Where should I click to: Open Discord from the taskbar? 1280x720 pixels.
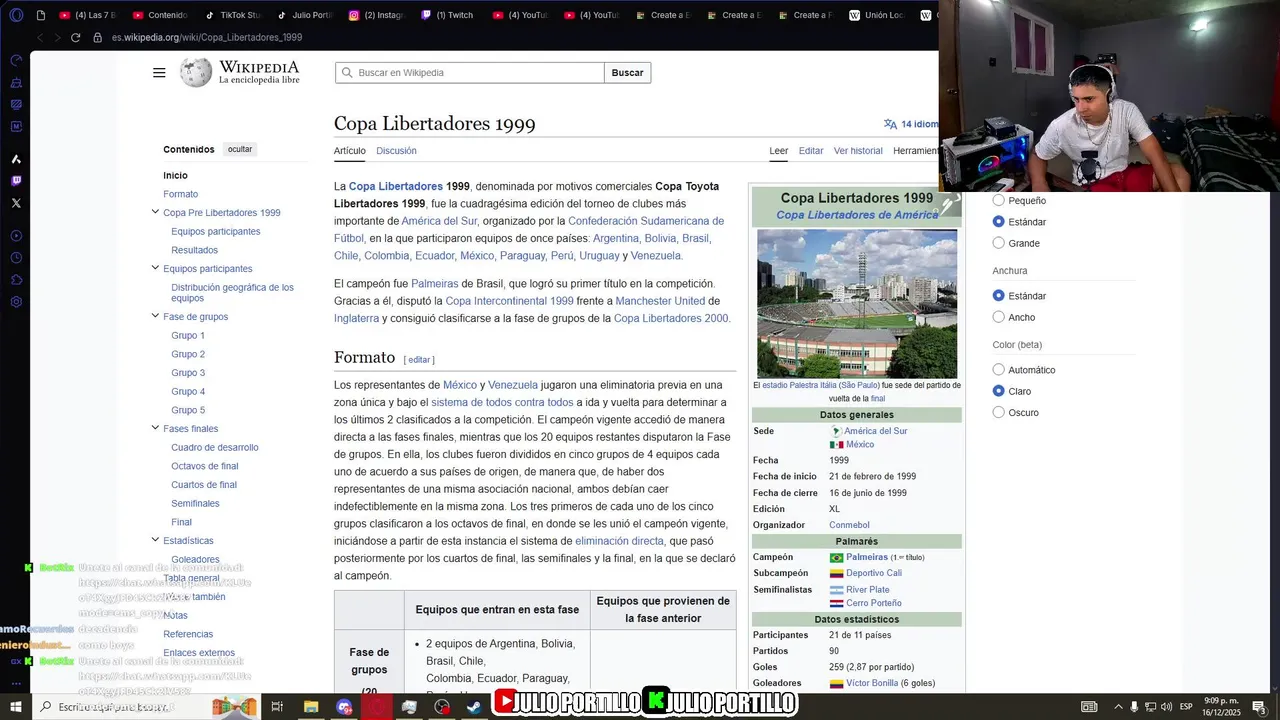[345, 707]
